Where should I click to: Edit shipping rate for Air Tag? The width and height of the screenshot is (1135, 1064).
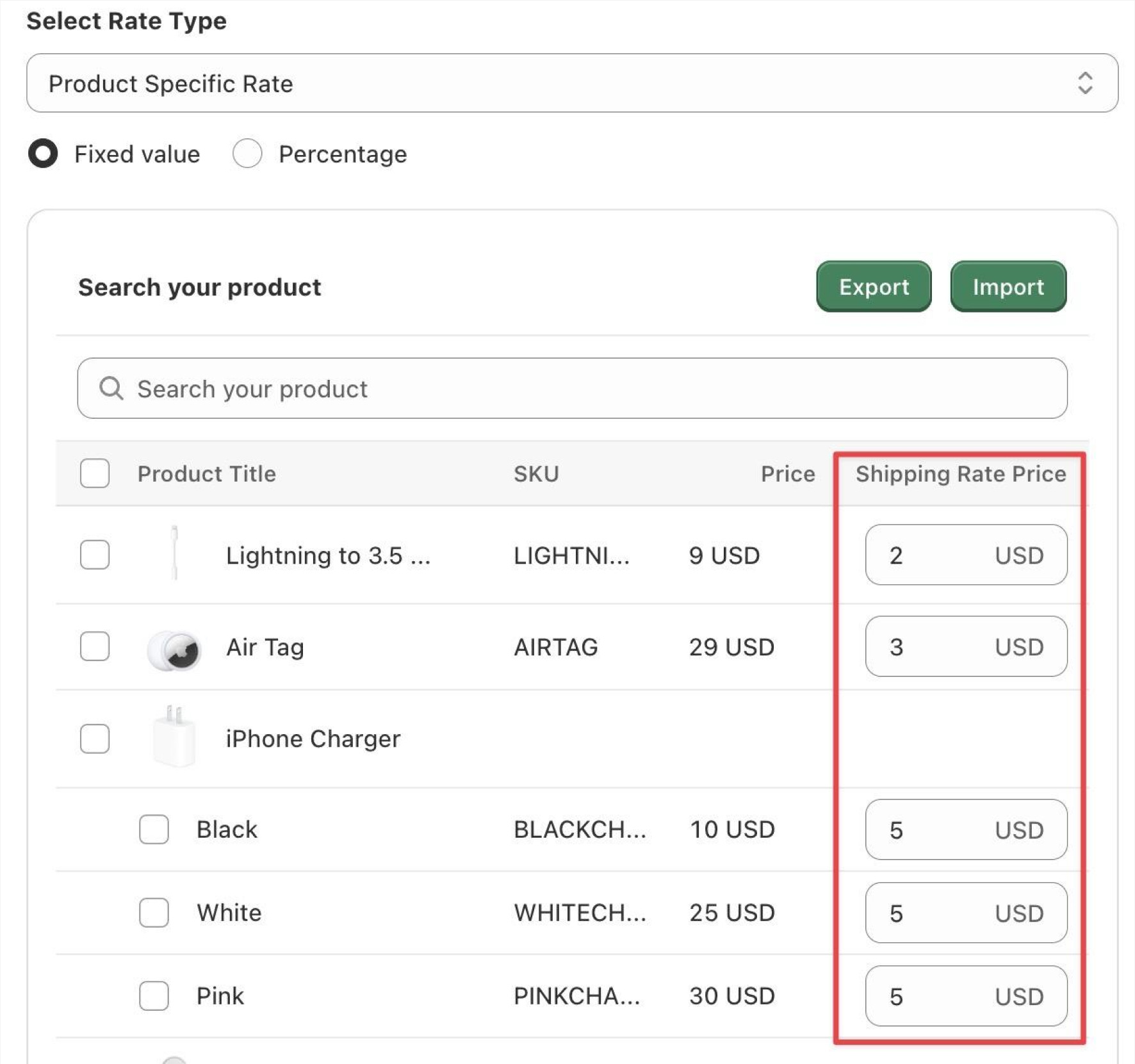(966, 646)
